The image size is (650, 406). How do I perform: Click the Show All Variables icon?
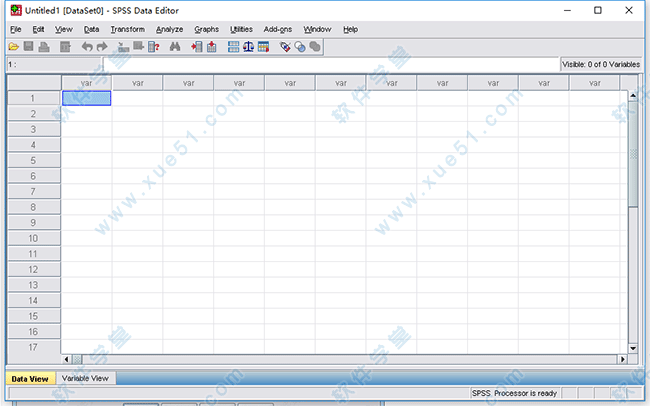tap(315, 47)
